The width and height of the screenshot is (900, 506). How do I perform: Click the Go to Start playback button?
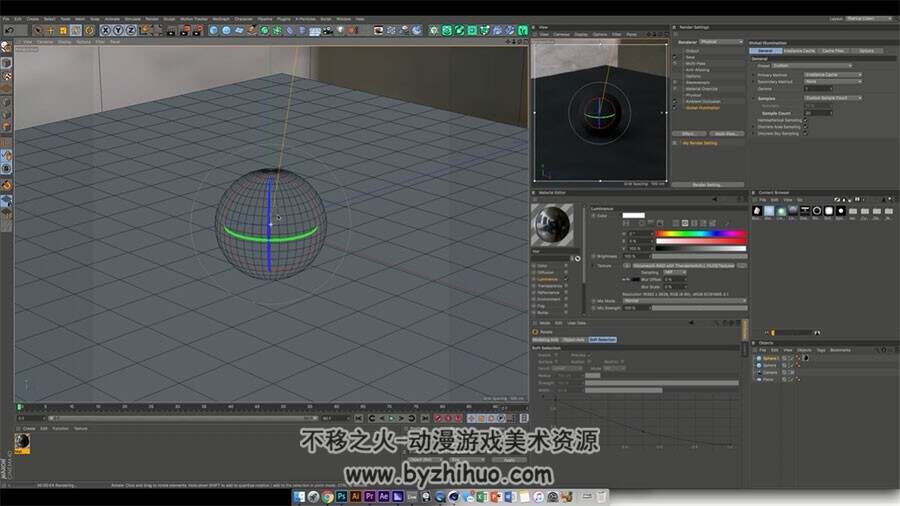click(359, 418)
